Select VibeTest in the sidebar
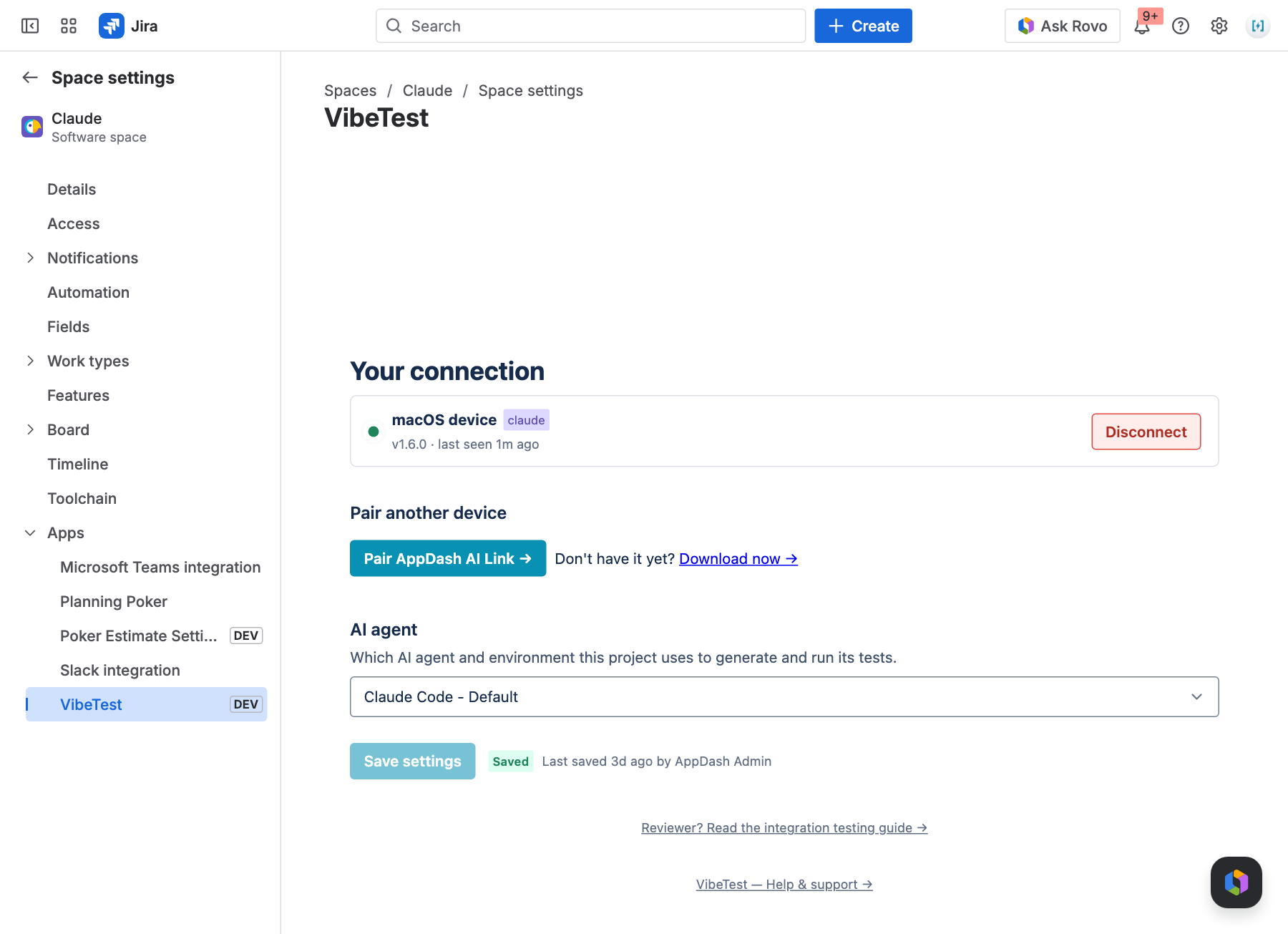This screenshot has width=1288, height=934. click(x=146, y=704)
